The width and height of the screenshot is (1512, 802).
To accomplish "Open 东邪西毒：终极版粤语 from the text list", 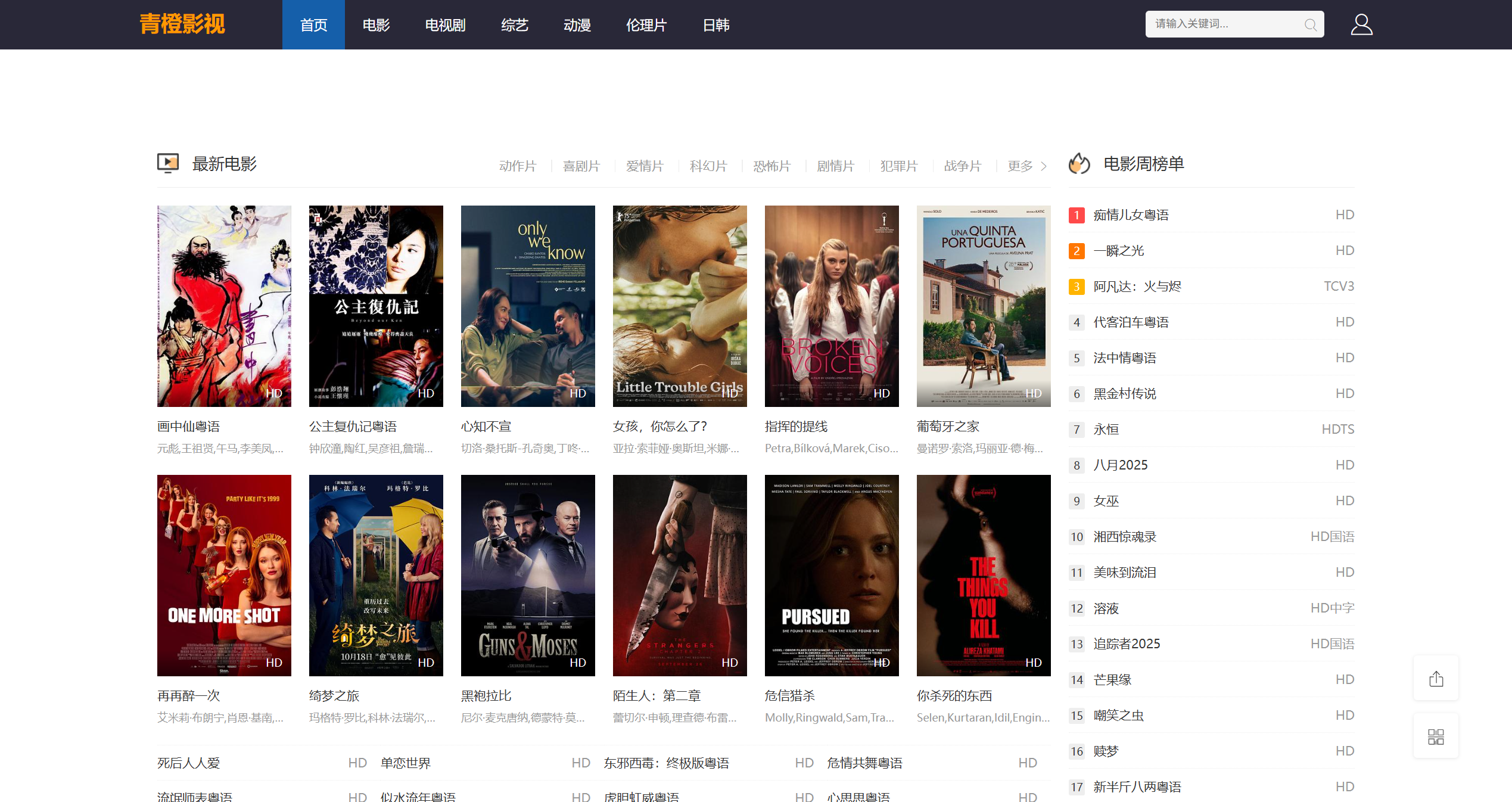I will (x=666, y=763).
